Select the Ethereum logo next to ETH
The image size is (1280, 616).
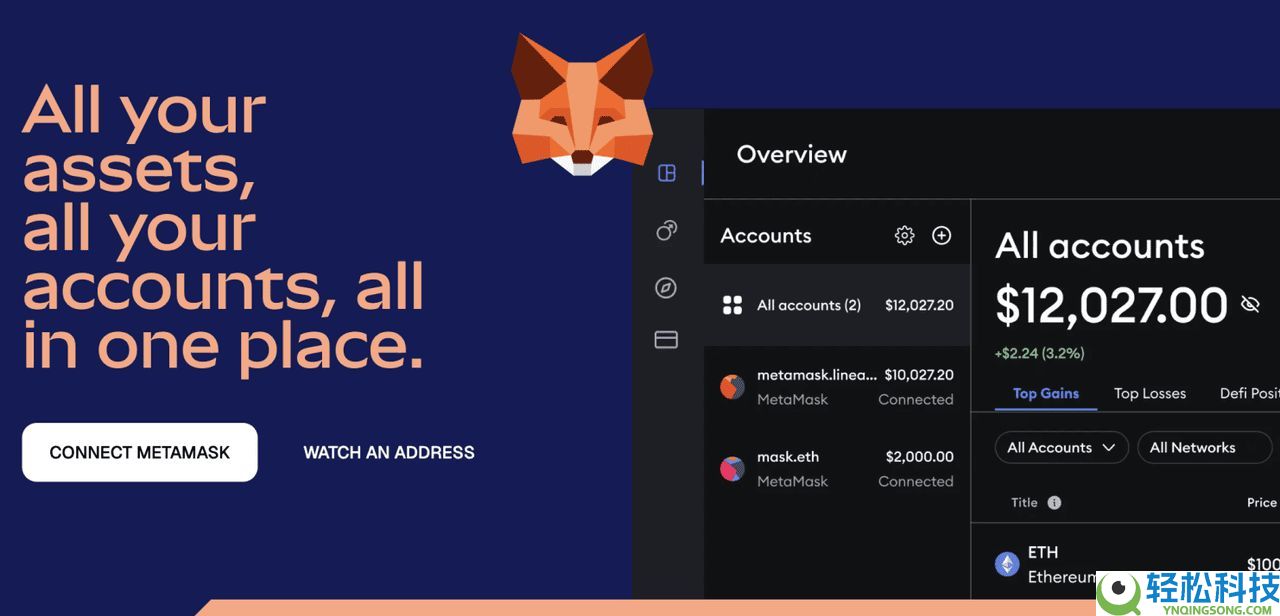[1007, 563]
